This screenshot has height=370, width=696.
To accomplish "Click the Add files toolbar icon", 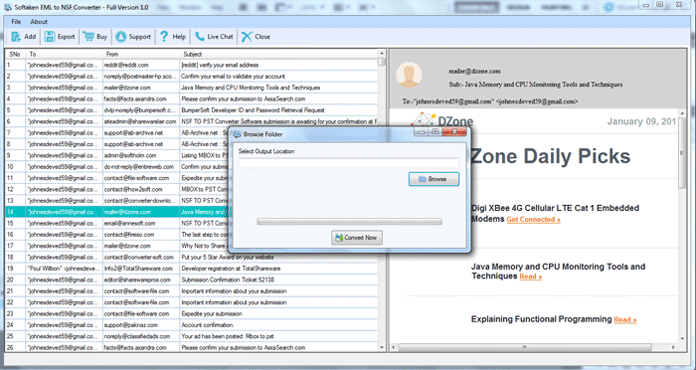I will click(x=16, y=37).
